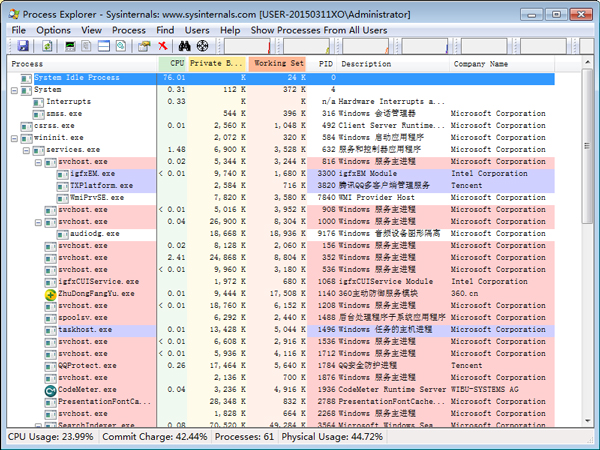Click the Process Explorer title bar icon
The height and width of the screenshot is (450, 600).
tap(14, 15)
